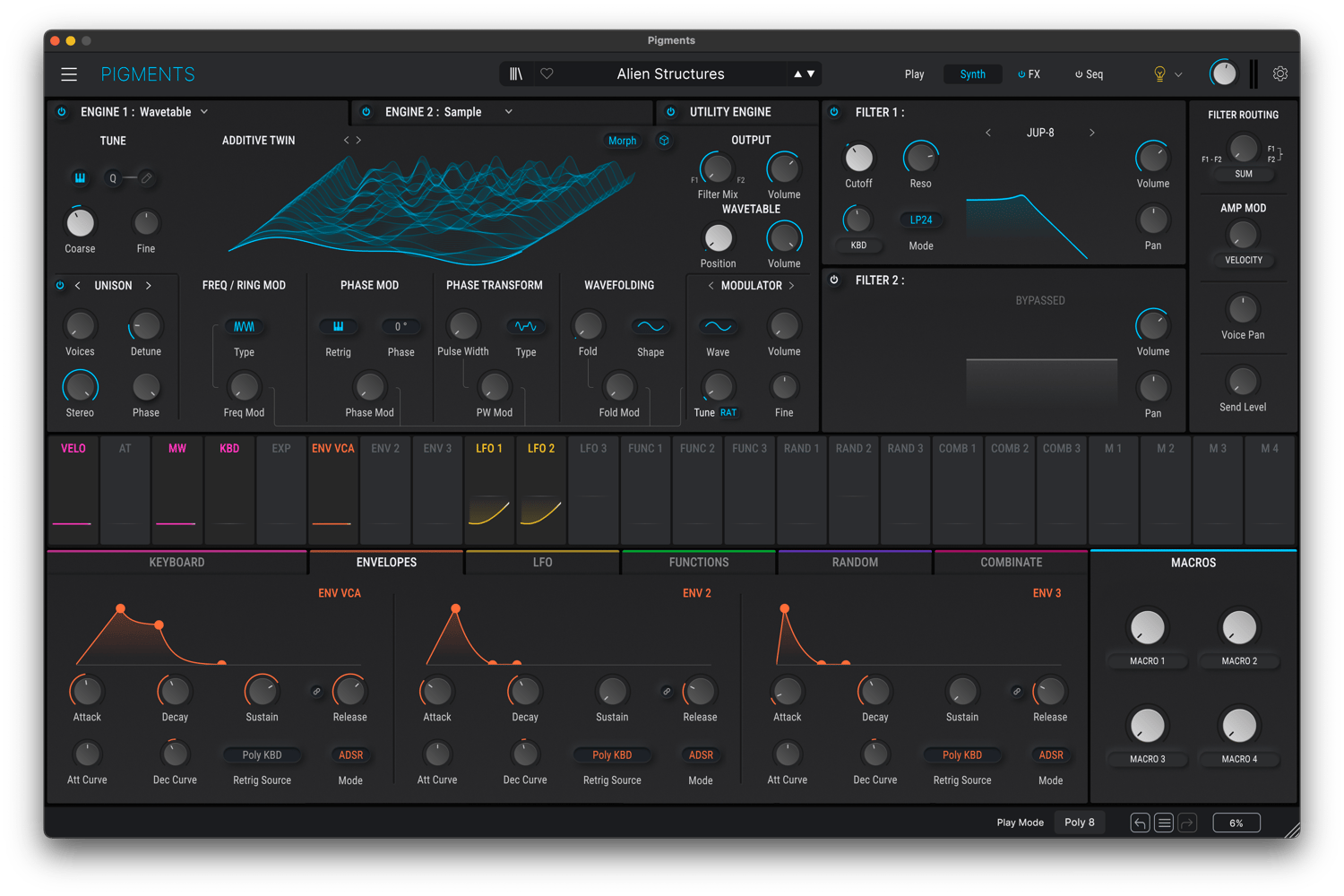
Task: Expand Engine 2 Sample type dropdown
Action: 508,112
